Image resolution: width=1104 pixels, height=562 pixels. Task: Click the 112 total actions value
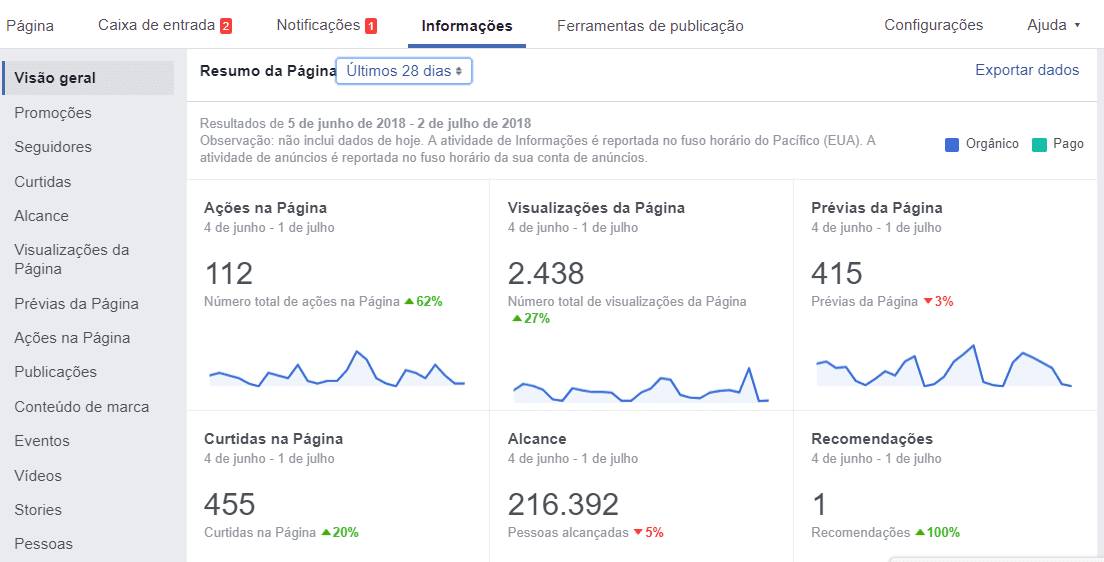click(229, 273)
